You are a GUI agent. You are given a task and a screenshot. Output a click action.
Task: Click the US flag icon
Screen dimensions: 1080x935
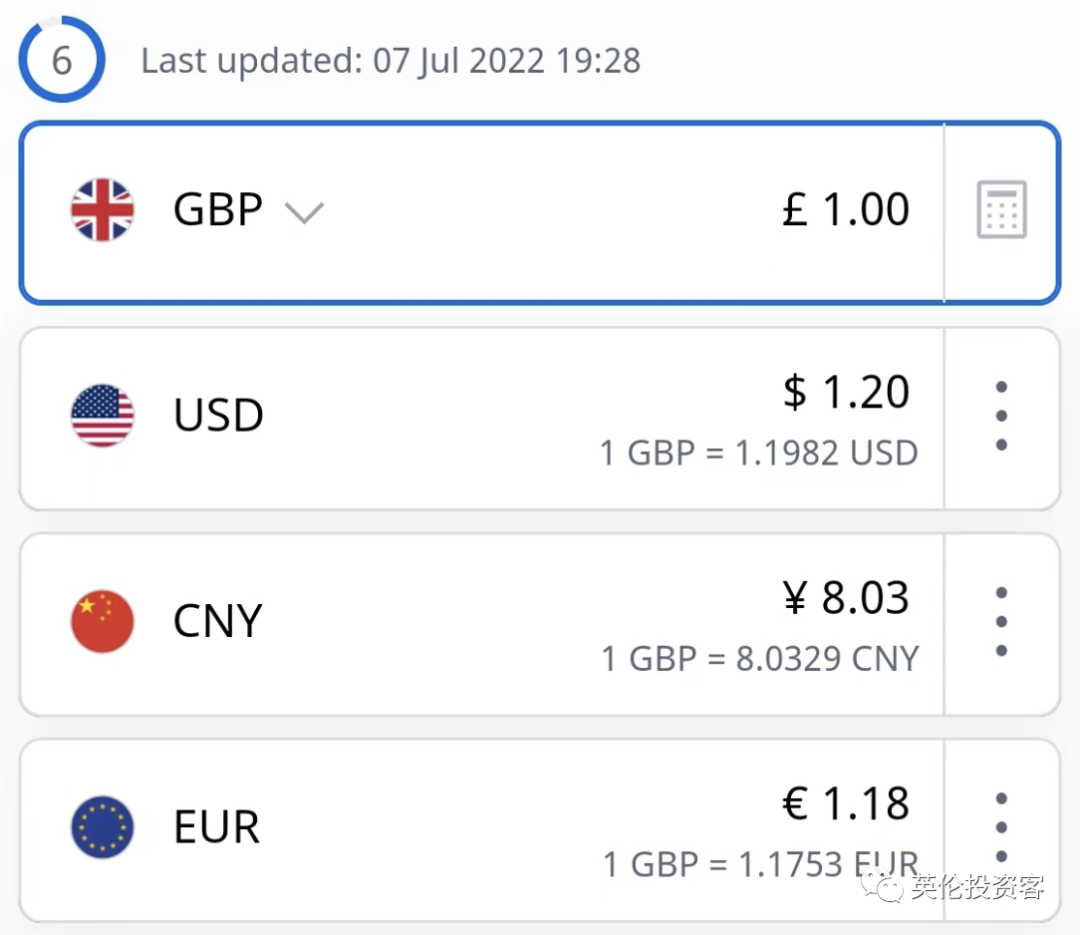click(x=102, y=415)
